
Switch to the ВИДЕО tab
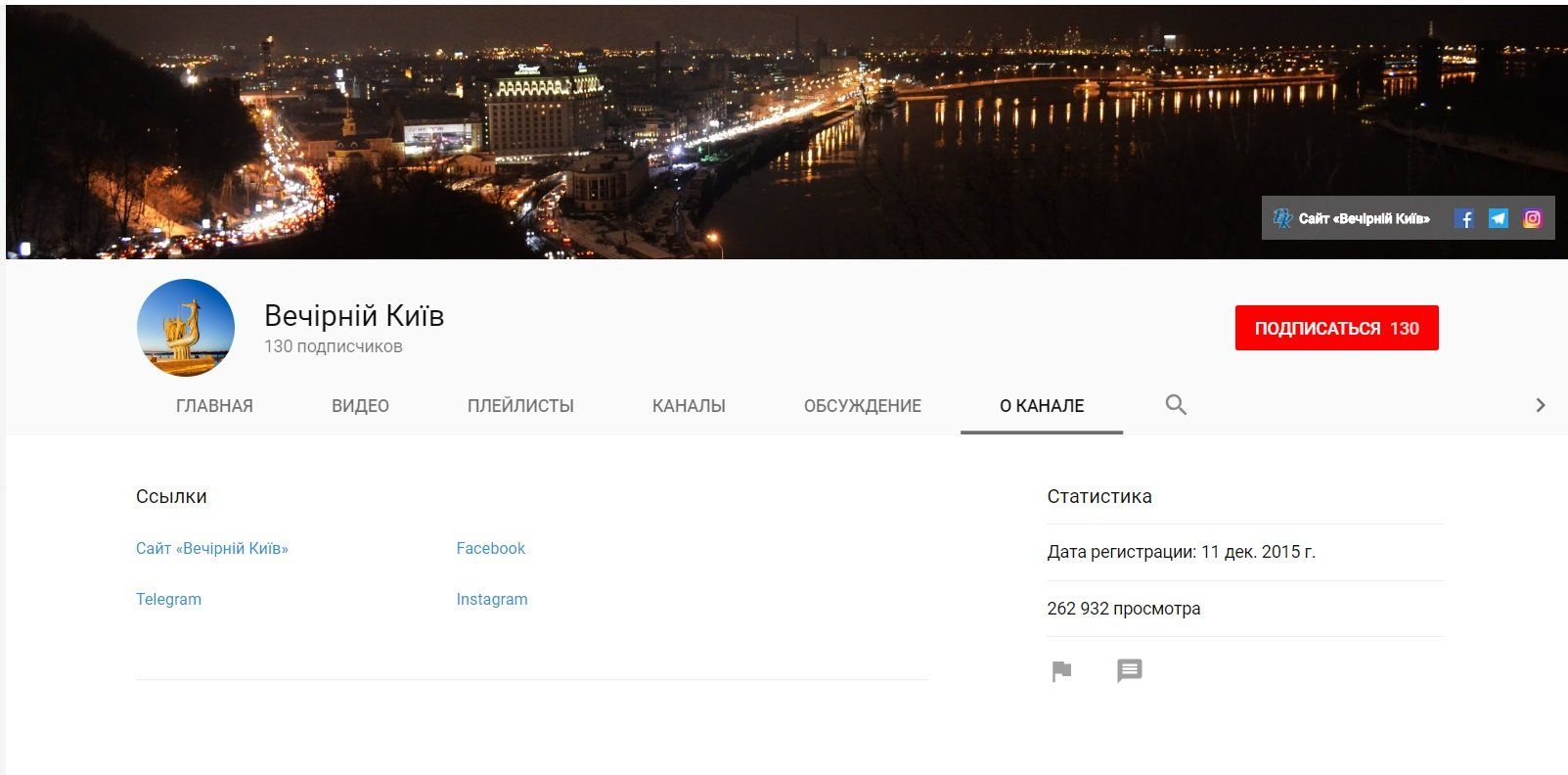pos(360,406)
